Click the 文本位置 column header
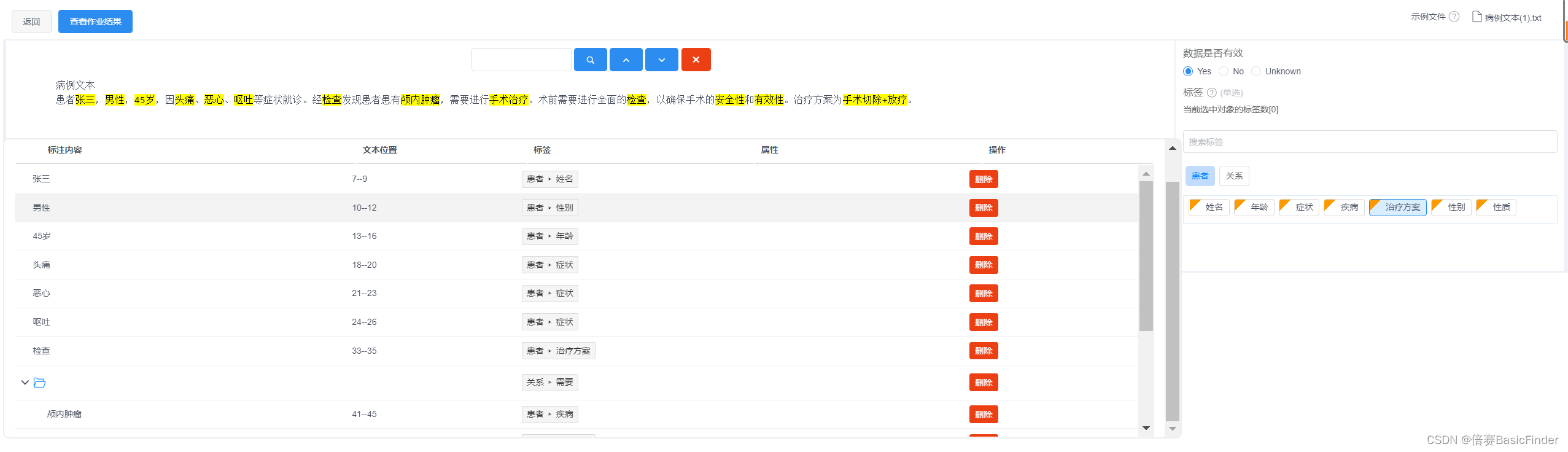This screenshot has height=452, width=1568. pyautogui.click(x=380, y=150)
